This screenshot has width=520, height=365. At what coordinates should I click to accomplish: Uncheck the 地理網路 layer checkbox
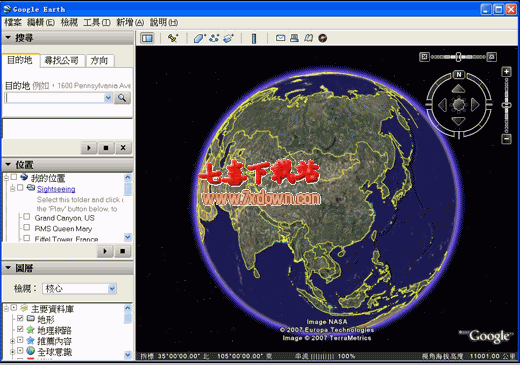tap(20, 329)
